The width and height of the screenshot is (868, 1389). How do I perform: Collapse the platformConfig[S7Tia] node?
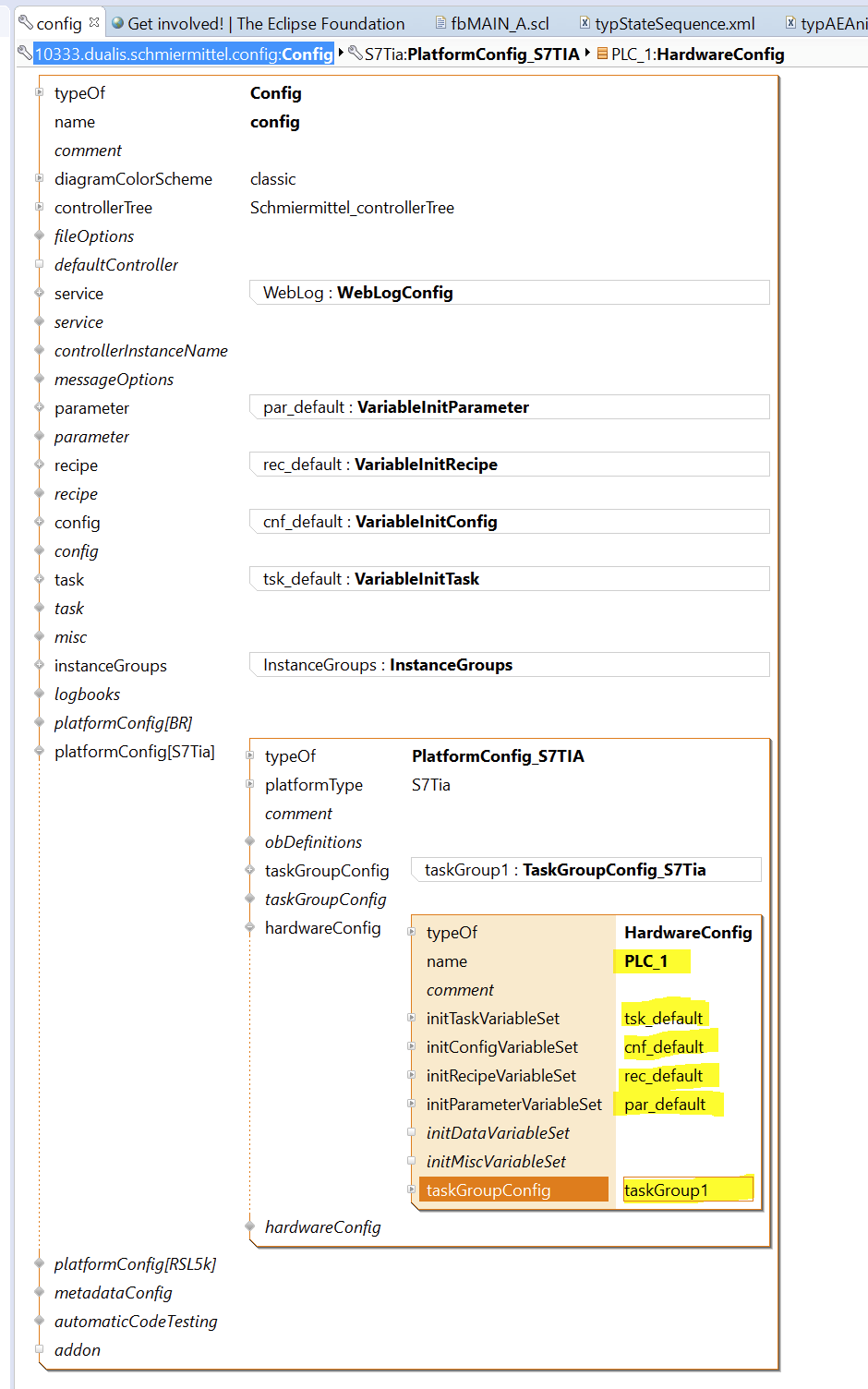(x=40, y=751)
